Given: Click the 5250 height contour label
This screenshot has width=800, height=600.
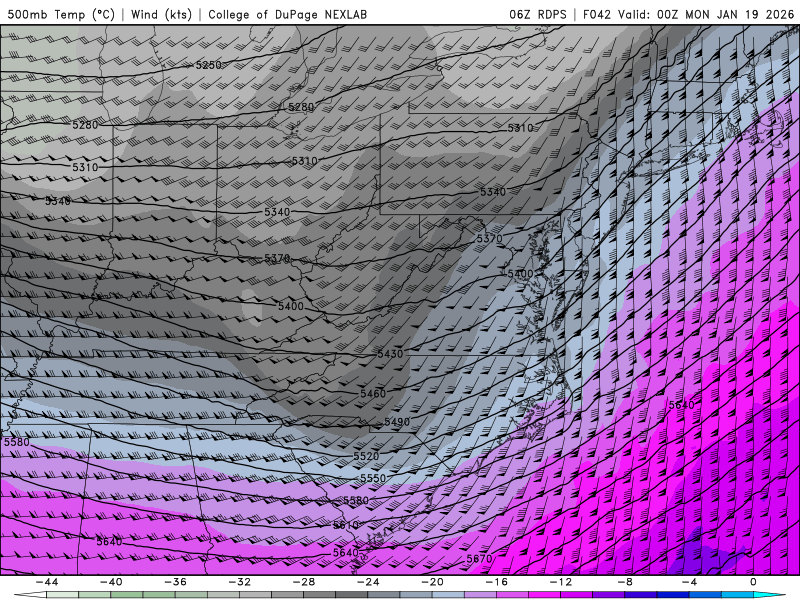Looking at the screenshot, I should (209, 65).
